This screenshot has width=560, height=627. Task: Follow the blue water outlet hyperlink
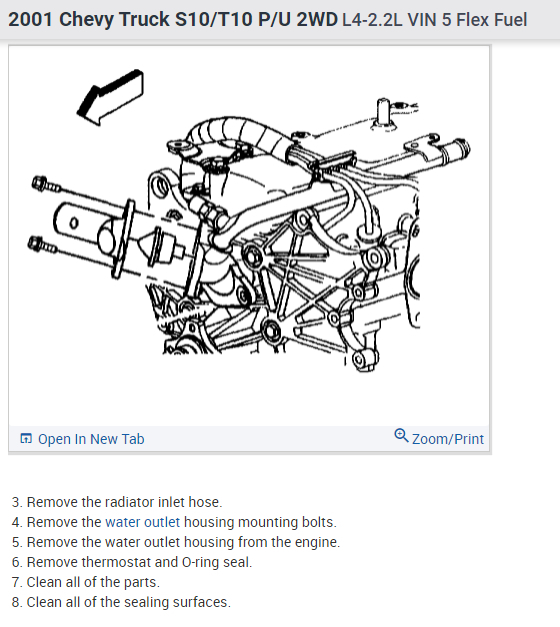click(142, 522)
